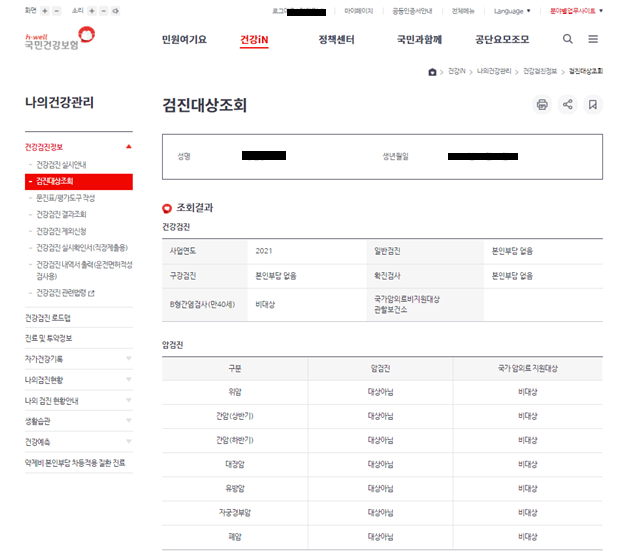Open 건강검진 실시안내 in sidebar
The height and width of the screenshot is (554, 640).
[61, 165]
